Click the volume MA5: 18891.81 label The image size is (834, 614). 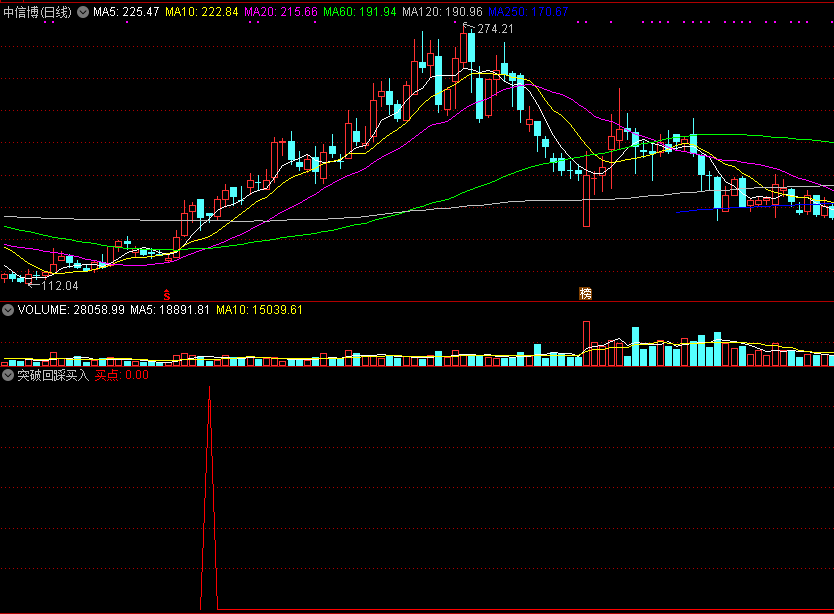click(x=170, y=310)
